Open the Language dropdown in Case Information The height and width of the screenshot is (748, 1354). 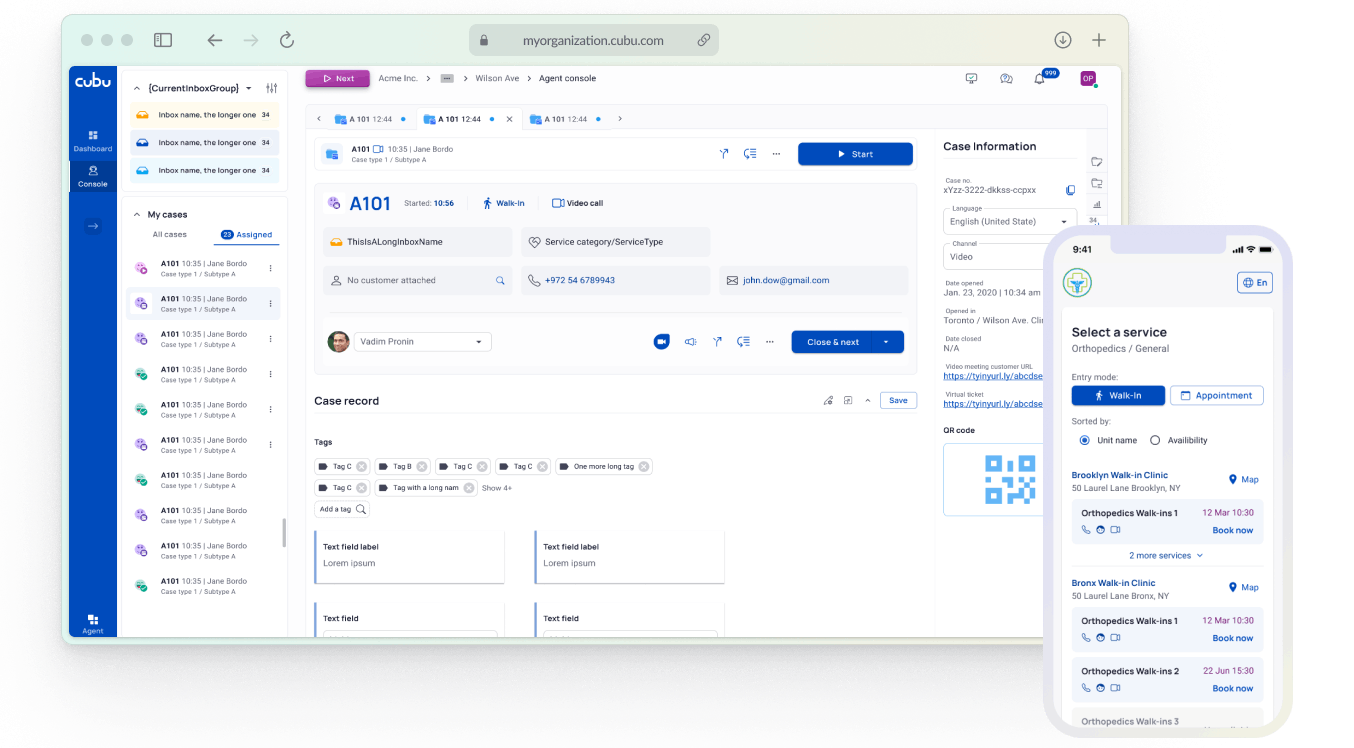pyautogui.click(x=1009, y=222)
